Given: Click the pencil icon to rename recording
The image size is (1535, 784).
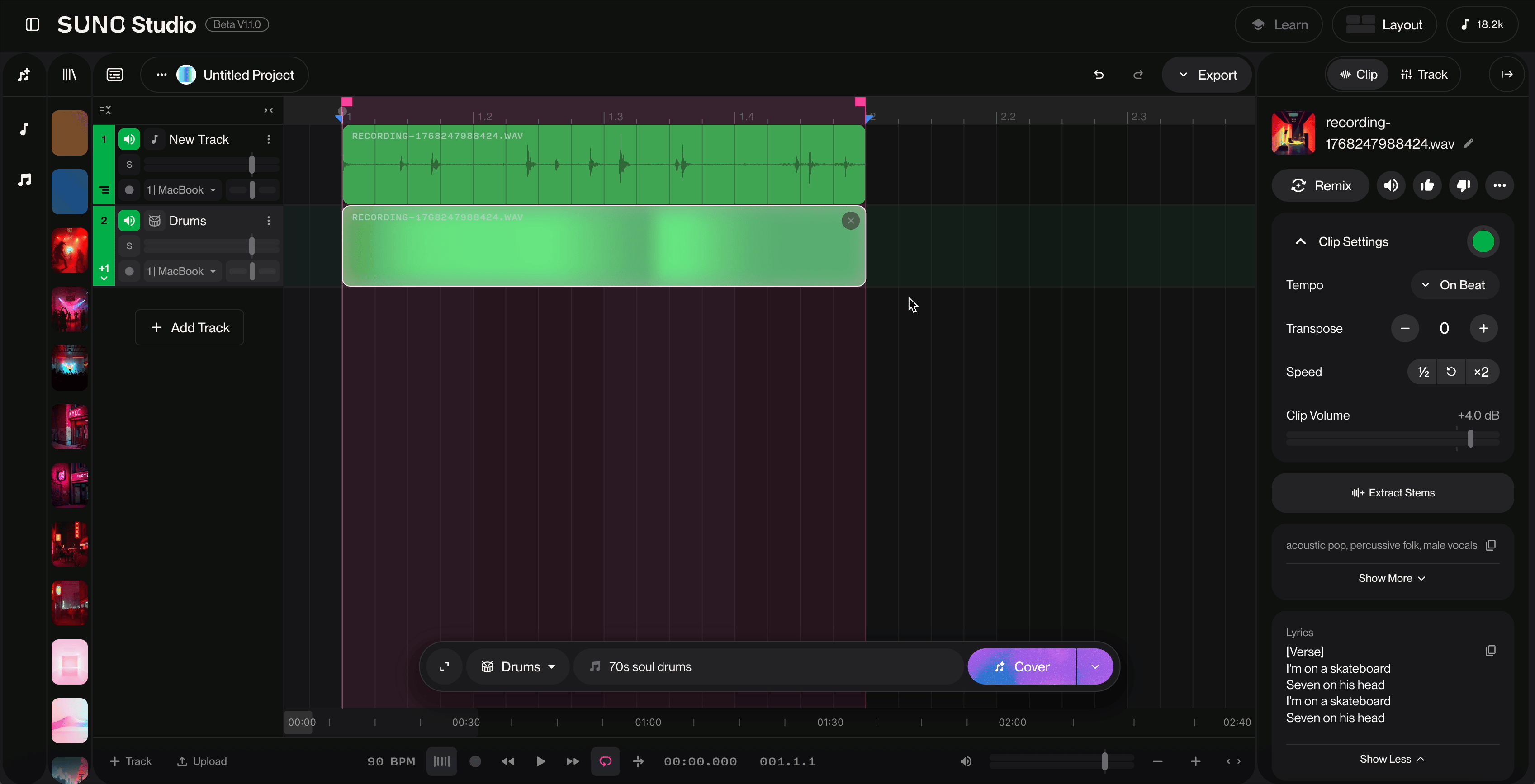Looking at the screenshot, I should (1469, 144).
